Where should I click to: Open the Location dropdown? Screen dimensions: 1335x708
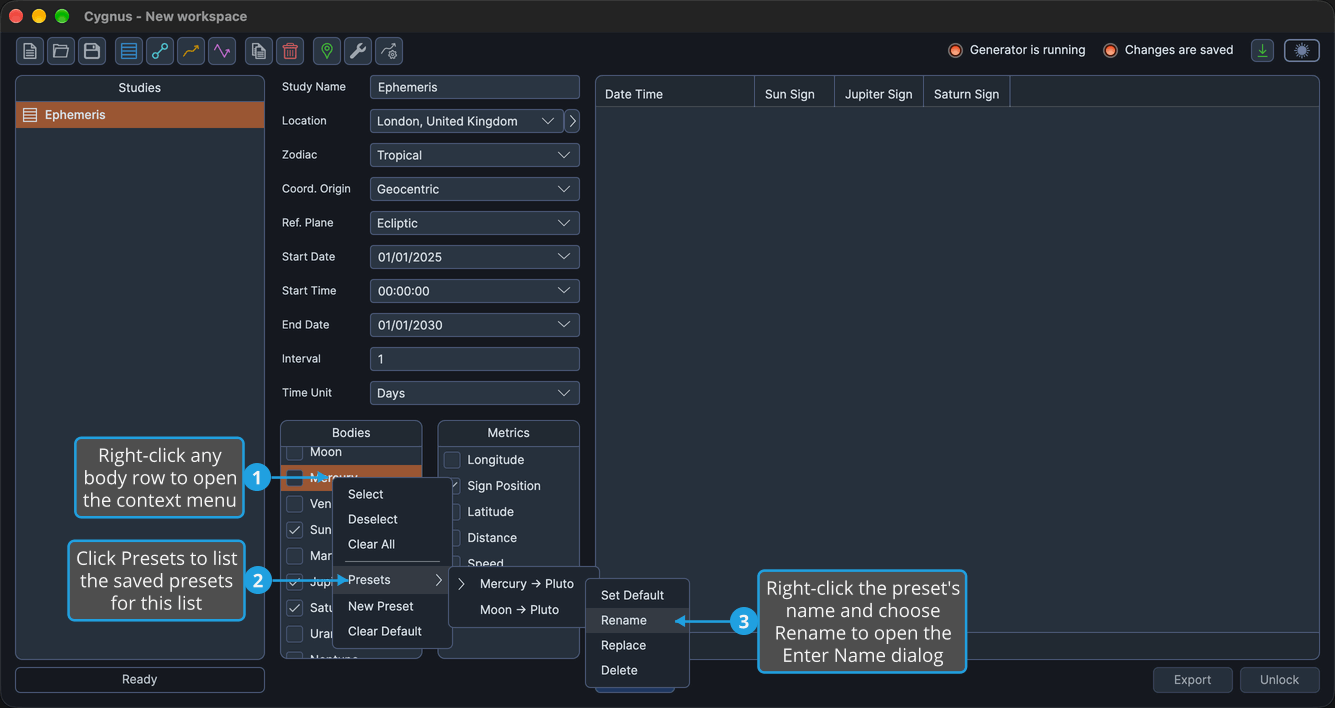(x=467, y=121)
